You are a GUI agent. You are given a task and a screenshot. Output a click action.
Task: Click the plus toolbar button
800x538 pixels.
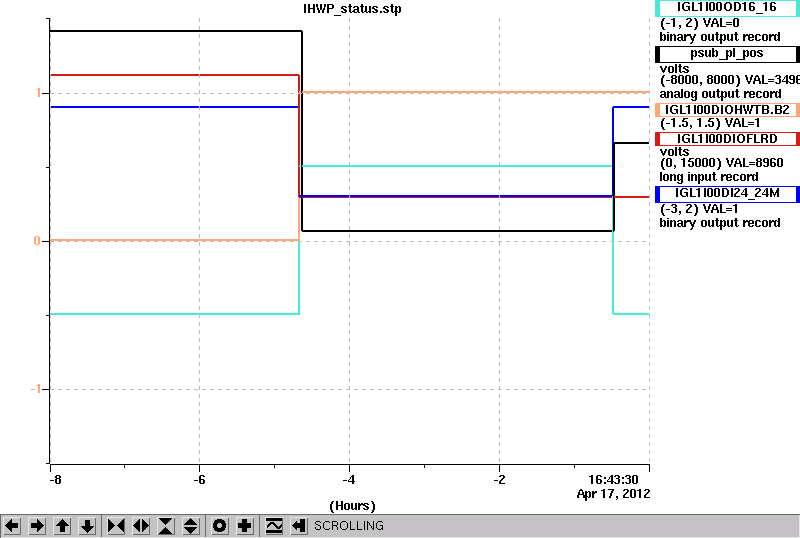point(245,526)
